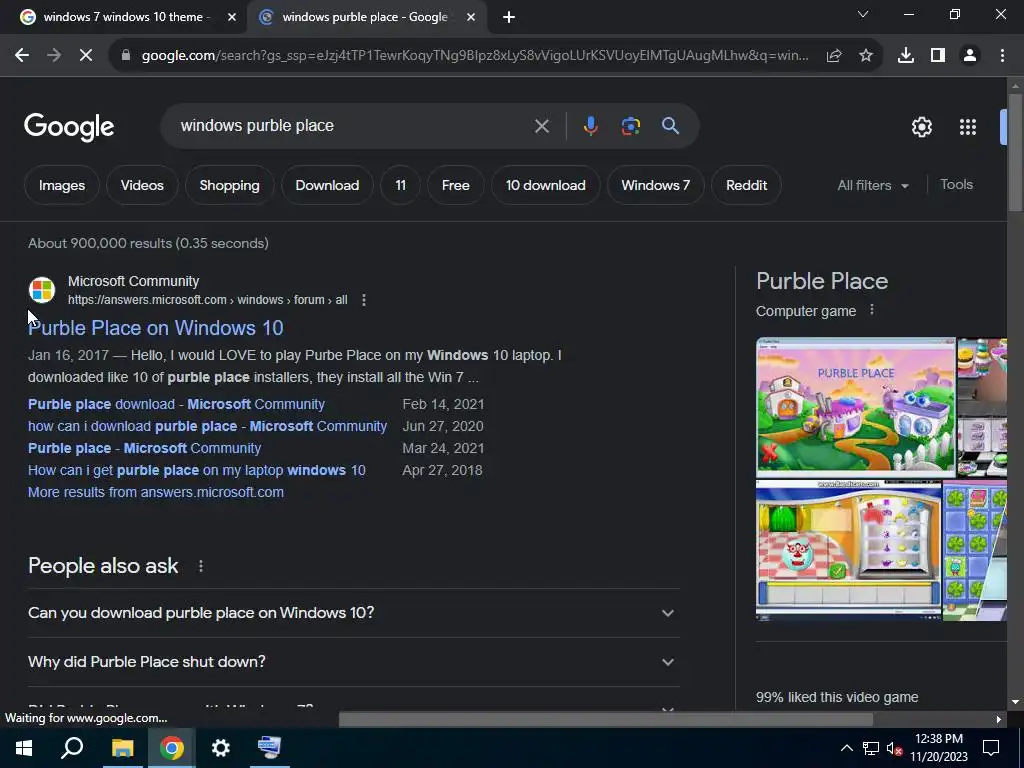Open the taskbar clock showing 12:38 PM
This screenshot has width=1024, height=768.
point(938,748)
